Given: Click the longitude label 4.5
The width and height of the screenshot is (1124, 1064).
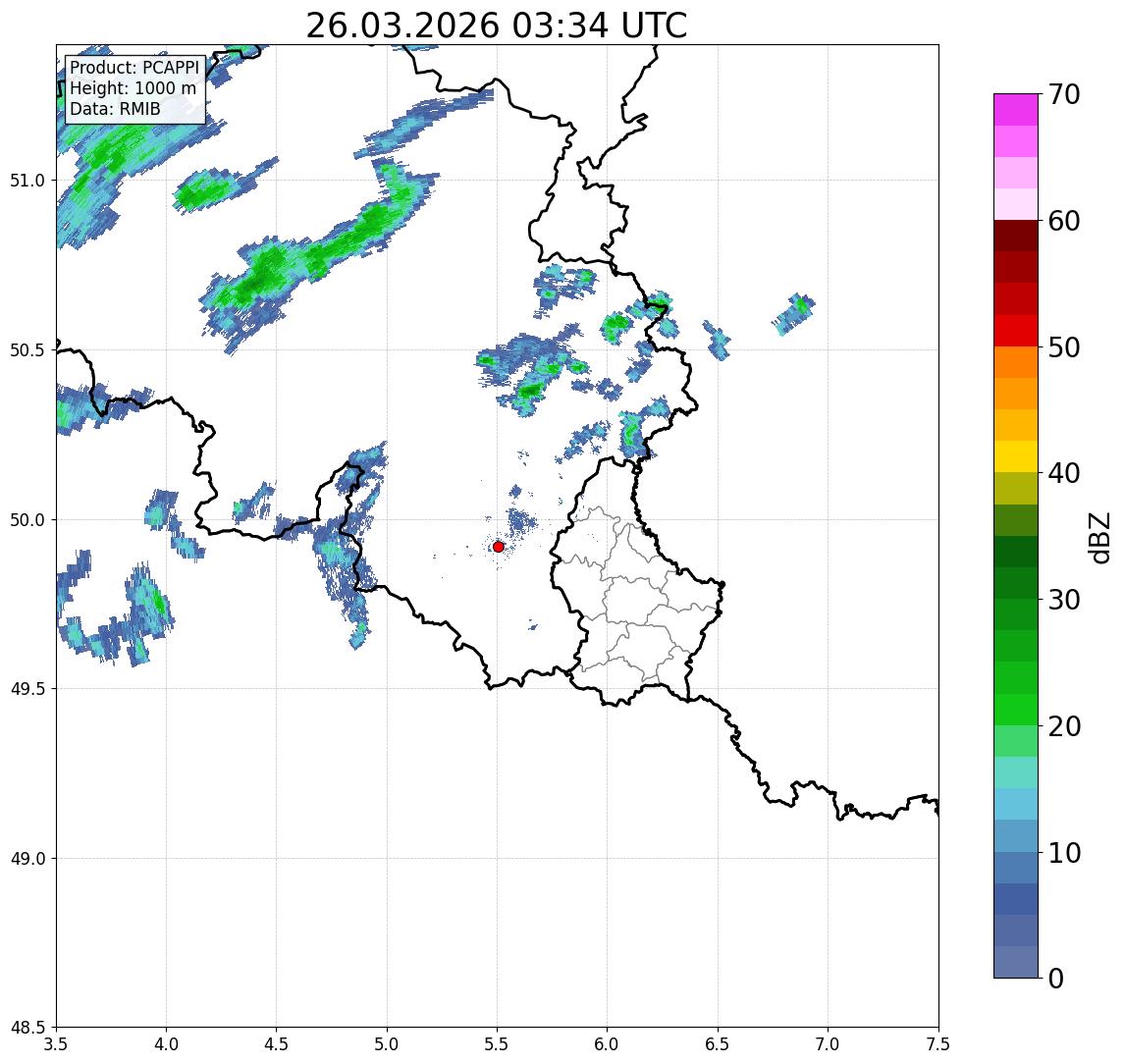Looking at the screenshot, I should (277, 1044).
